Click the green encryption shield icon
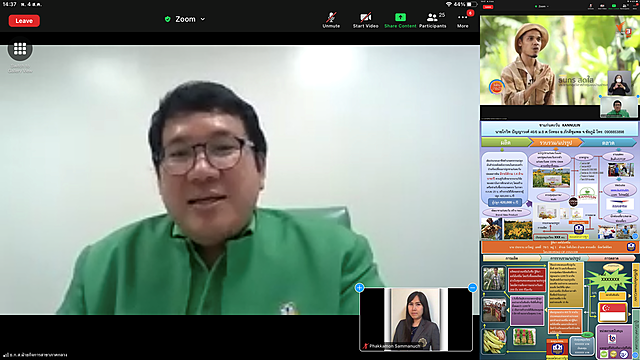Viewport: 640px width, 360px height. [167, 19]
